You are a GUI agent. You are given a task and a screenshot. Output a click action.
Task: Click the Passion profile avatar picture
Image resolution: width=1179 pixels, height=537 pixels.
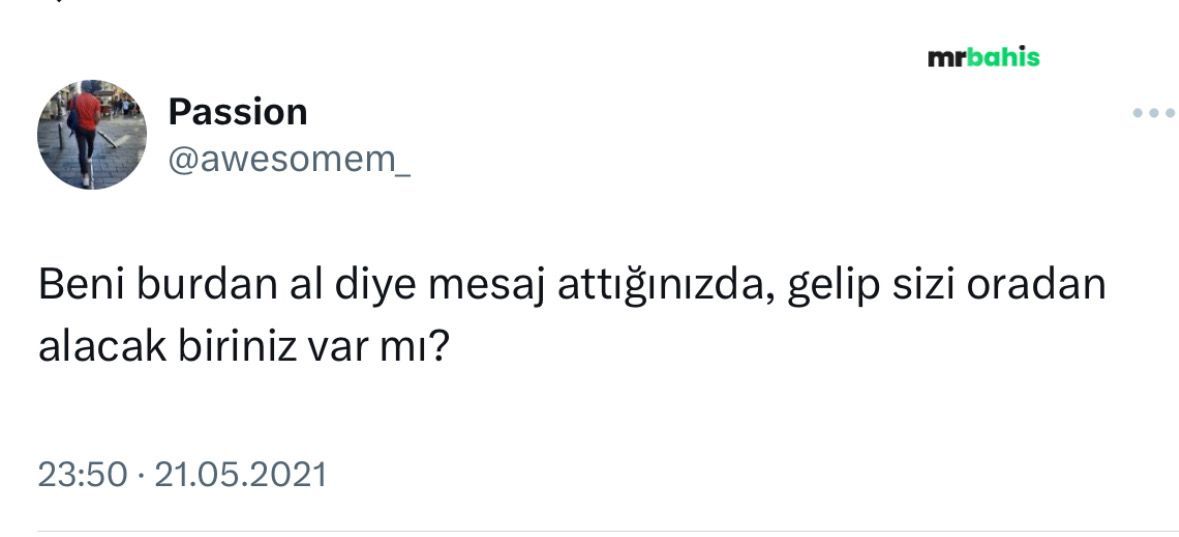tap(92, 134)
